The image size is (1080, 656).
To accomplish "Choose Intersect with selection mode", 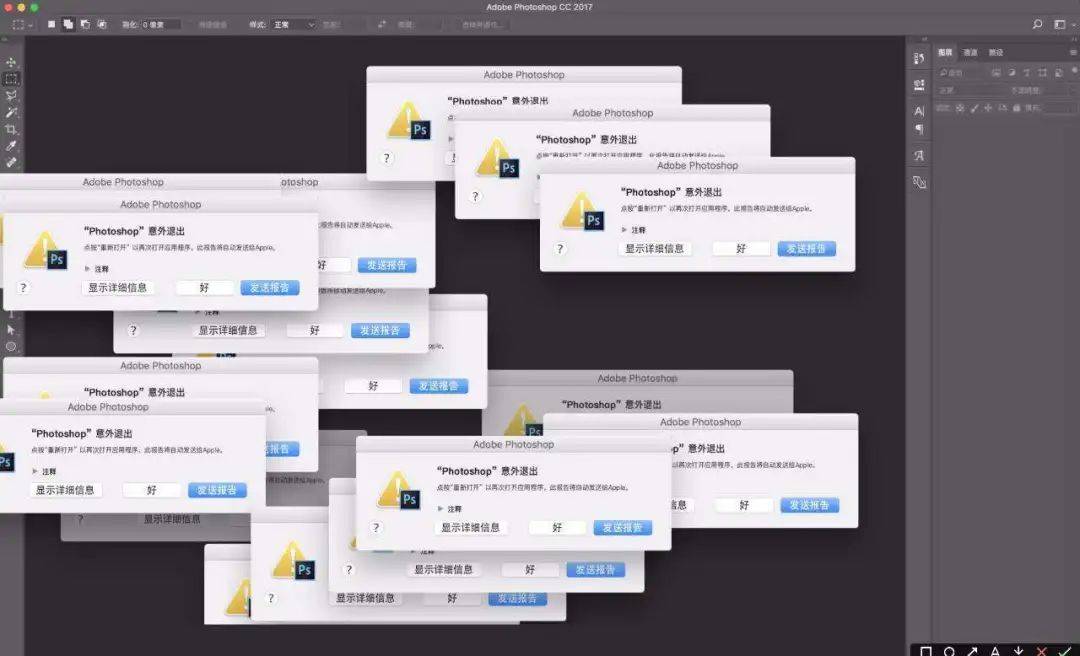I will coord(101,24).
